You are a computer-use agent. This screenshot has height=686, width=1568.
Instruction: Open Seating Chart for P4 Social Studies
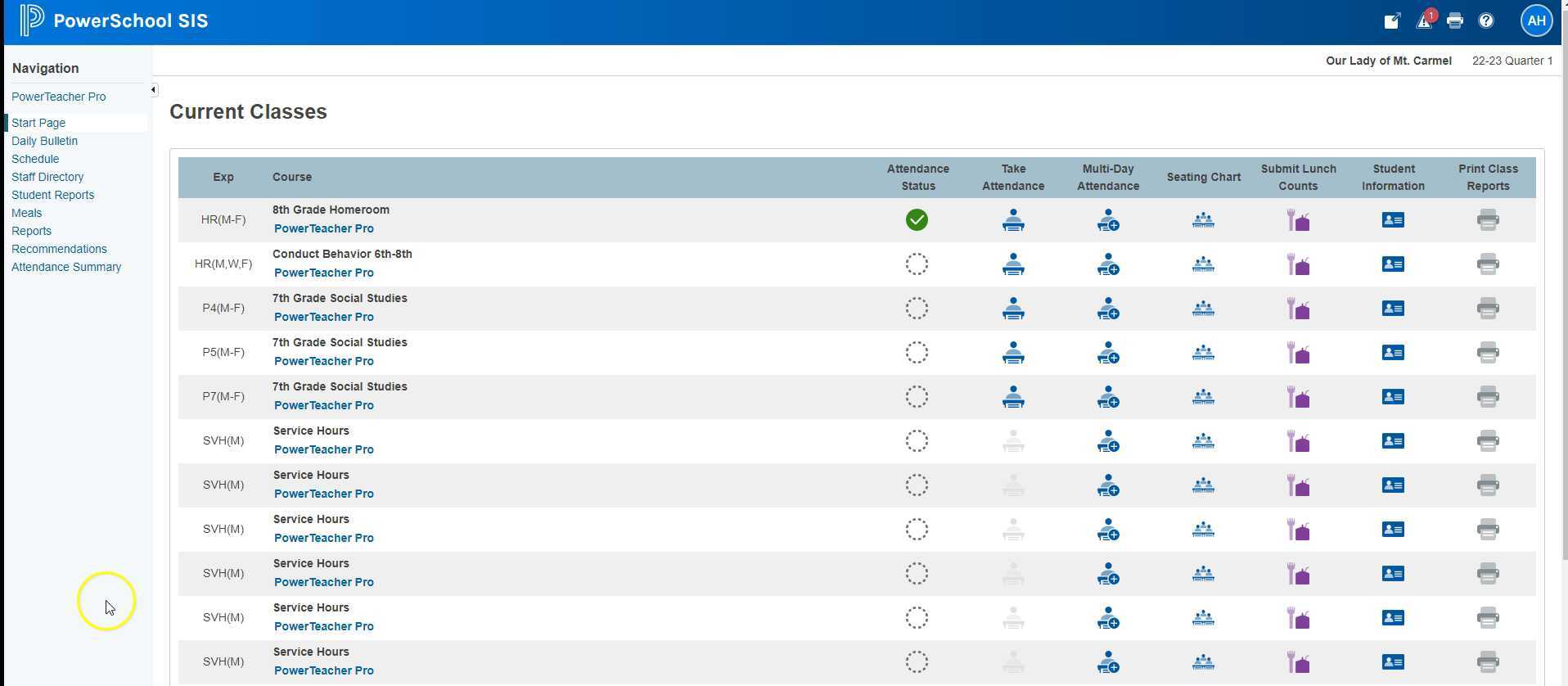1202,309
